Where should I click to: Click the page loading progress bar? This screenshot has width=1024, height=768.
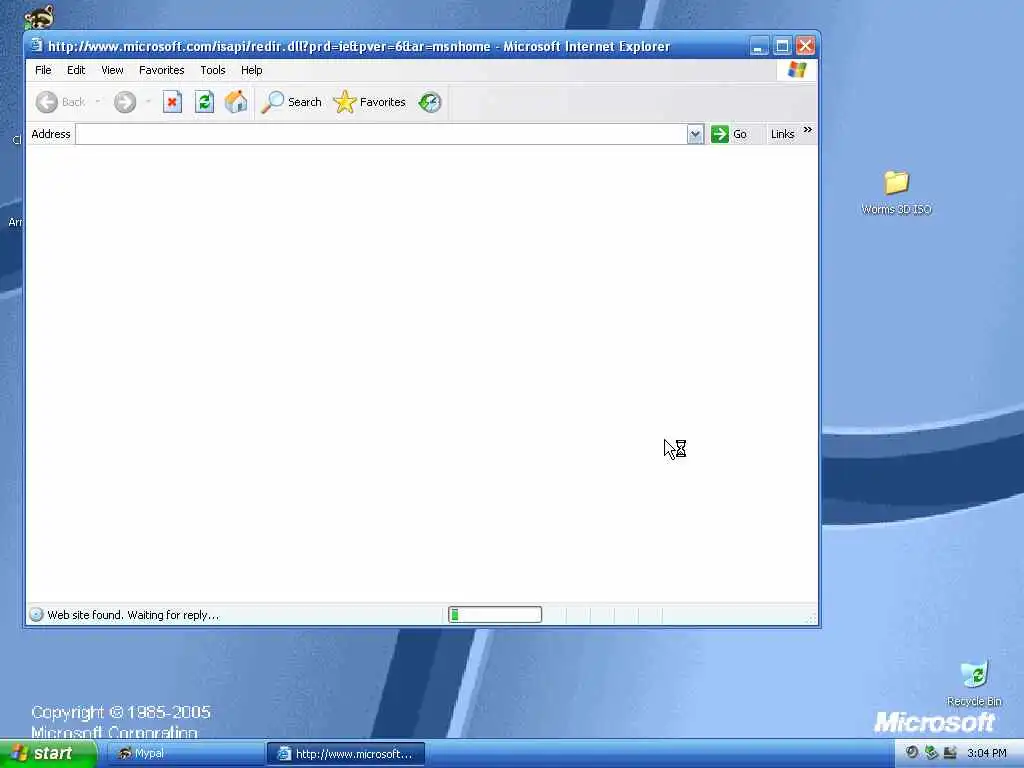(x=495, y=615)
